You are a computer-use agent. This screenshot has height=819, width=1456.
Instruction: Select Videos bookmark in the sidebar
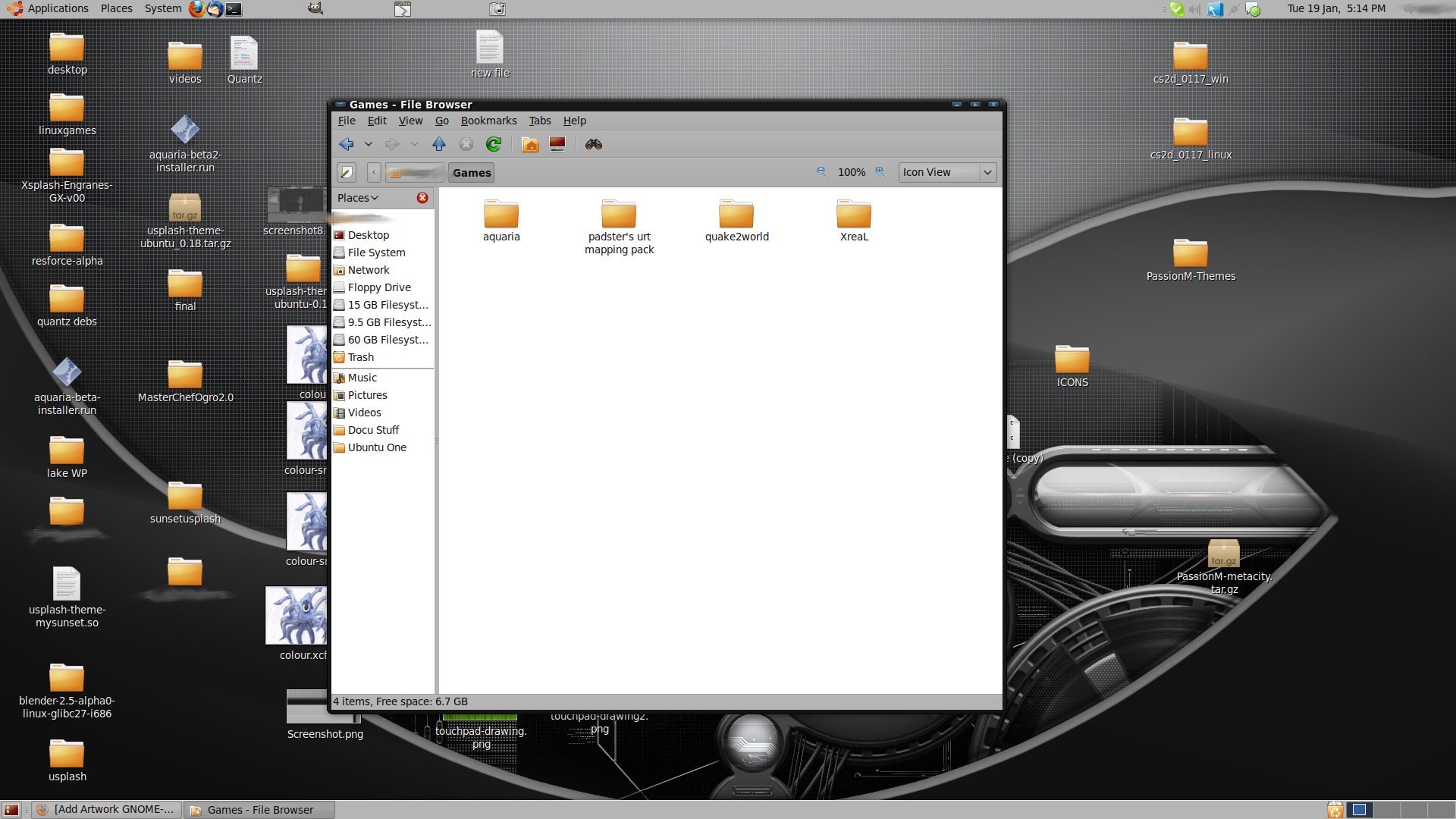(383, 413)
